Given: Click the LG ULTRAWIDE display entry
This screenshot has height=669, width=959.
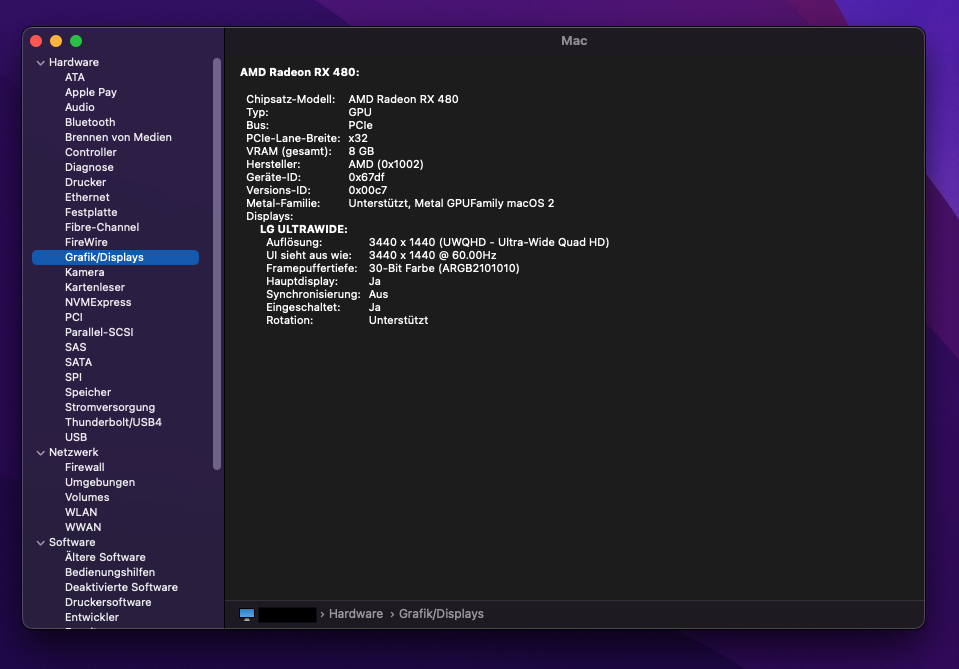Looking at the screenshot, I should (x=303, y=229).
